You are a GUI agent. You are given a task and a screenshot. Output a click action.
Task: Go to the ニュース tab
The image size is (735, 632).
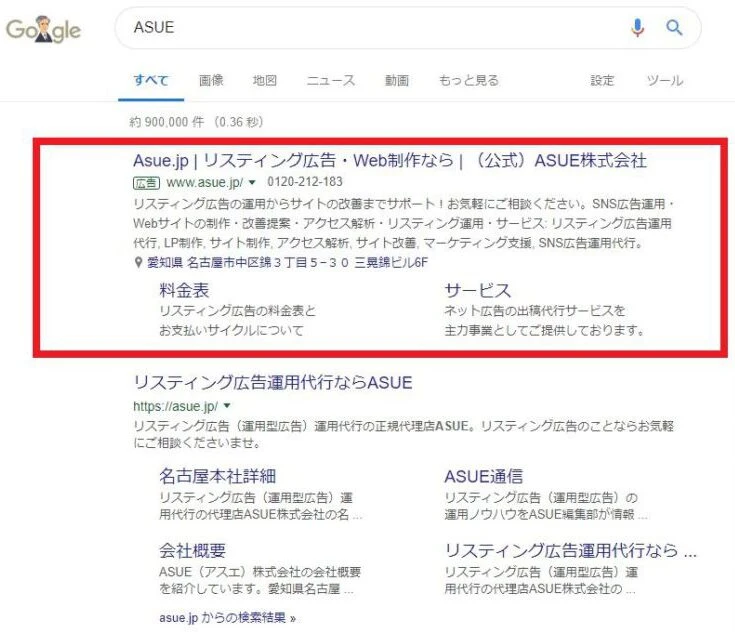click(x=331, y=80)
